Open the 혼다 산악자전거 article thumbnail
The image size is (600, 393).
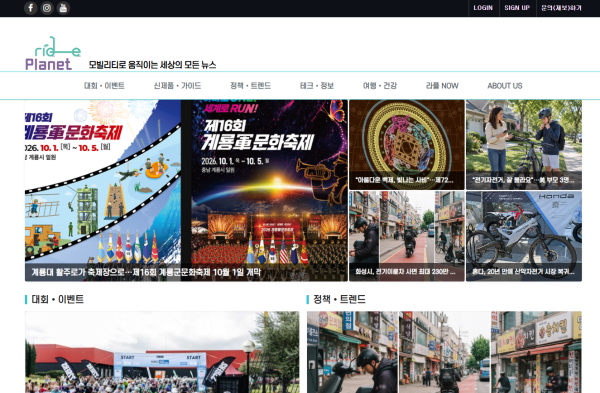tap(524, 236)
